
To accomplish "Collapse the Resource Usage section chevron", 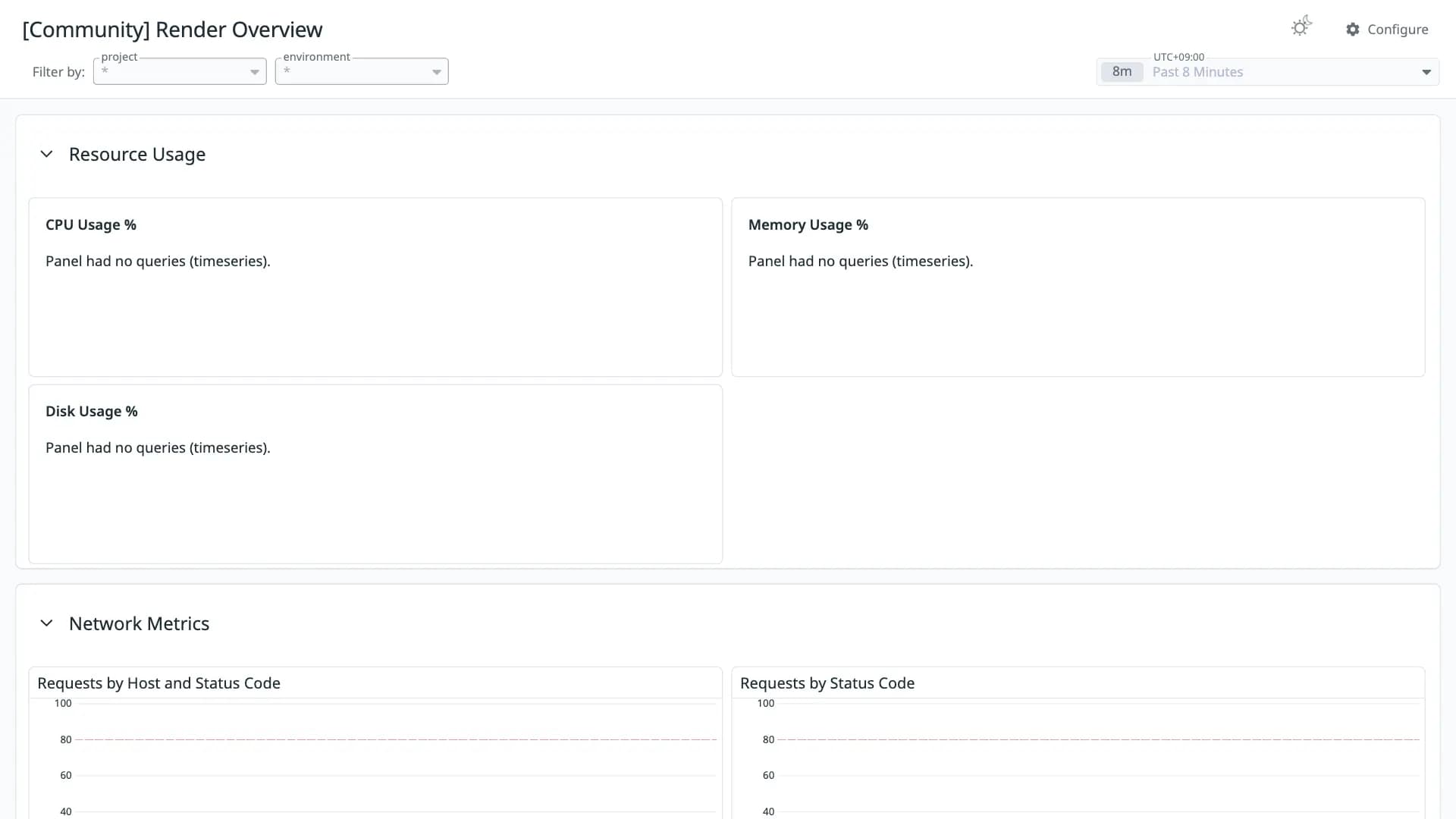I will point(46,154).
